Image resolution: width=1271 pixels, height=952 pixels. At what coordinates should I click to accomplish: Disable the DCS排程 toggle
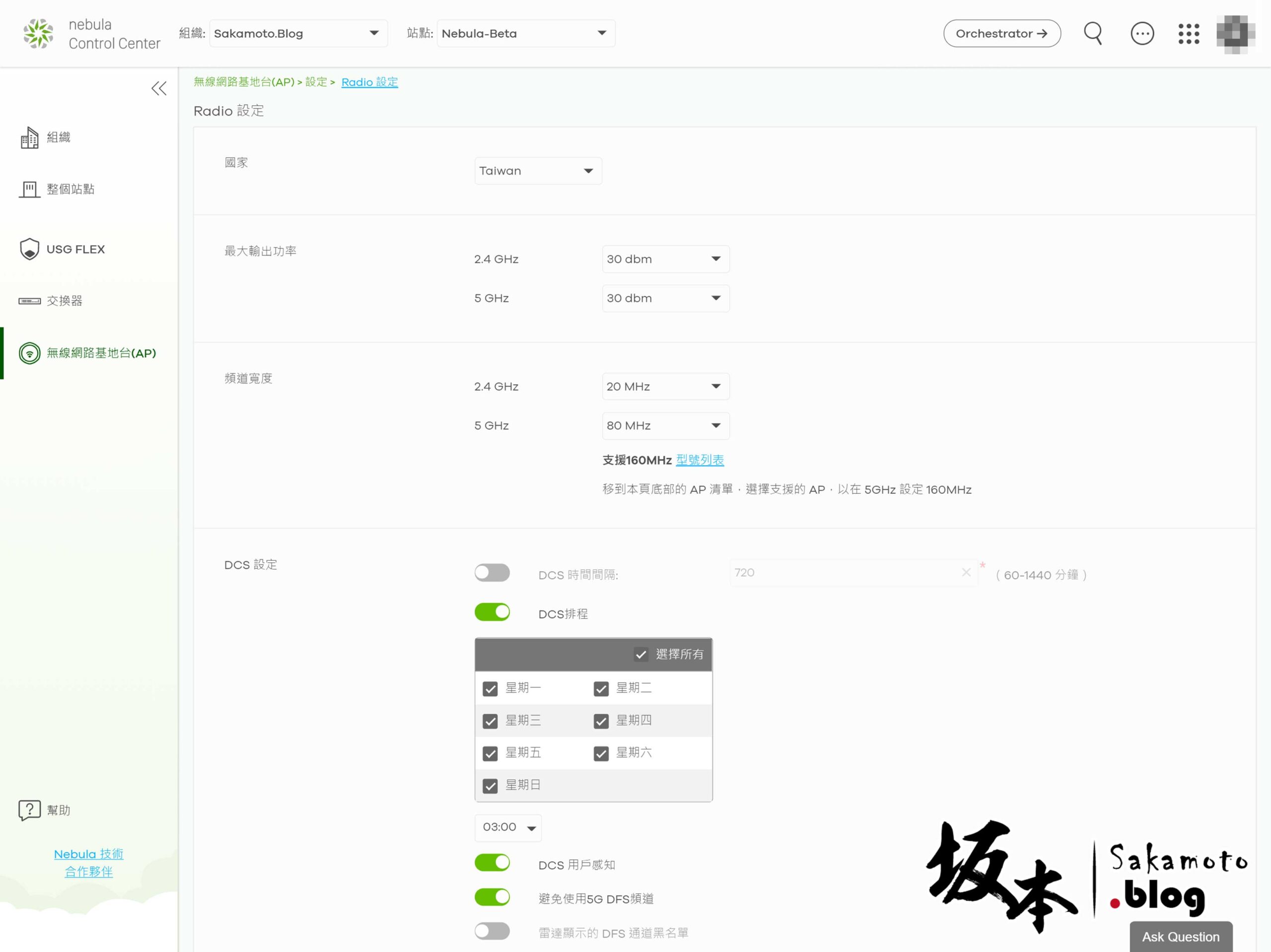pyautogui.click(x=492, y=612)
